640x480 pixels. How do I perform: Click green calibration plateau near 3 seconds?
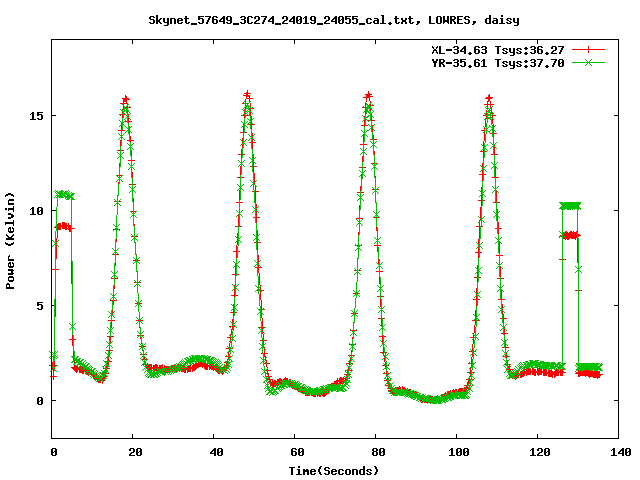tap(64, 195)
